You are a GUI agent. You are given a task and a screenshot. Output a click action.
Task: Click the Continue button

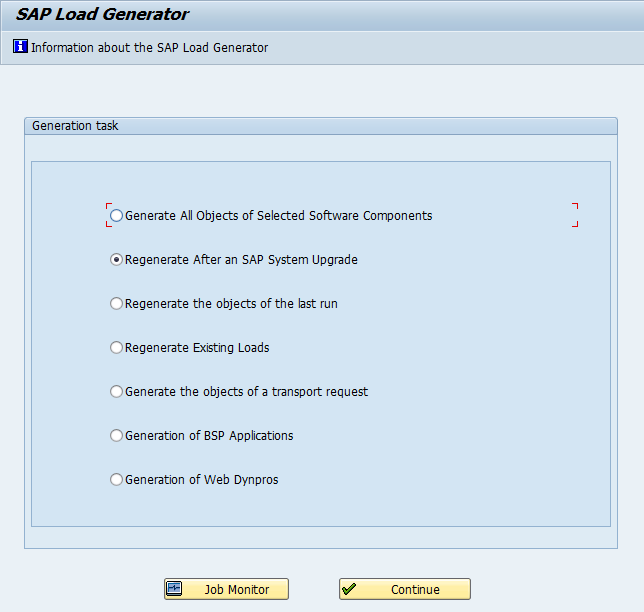(x=405, y=589)
